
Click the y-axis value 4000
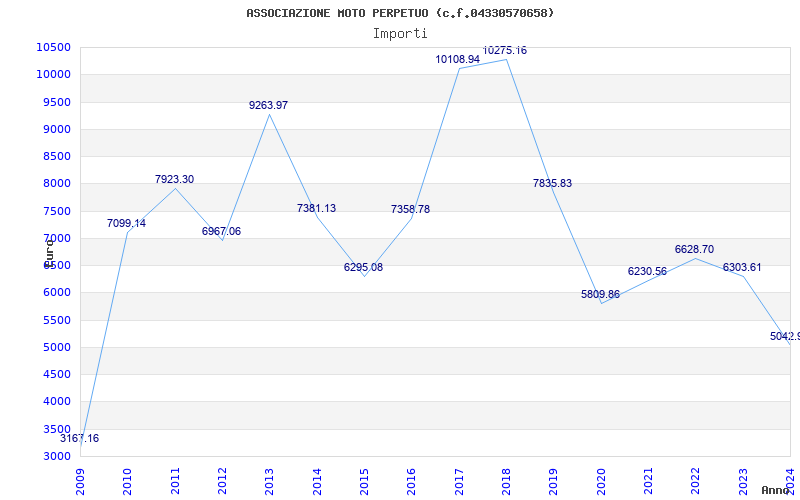(56, 402)
